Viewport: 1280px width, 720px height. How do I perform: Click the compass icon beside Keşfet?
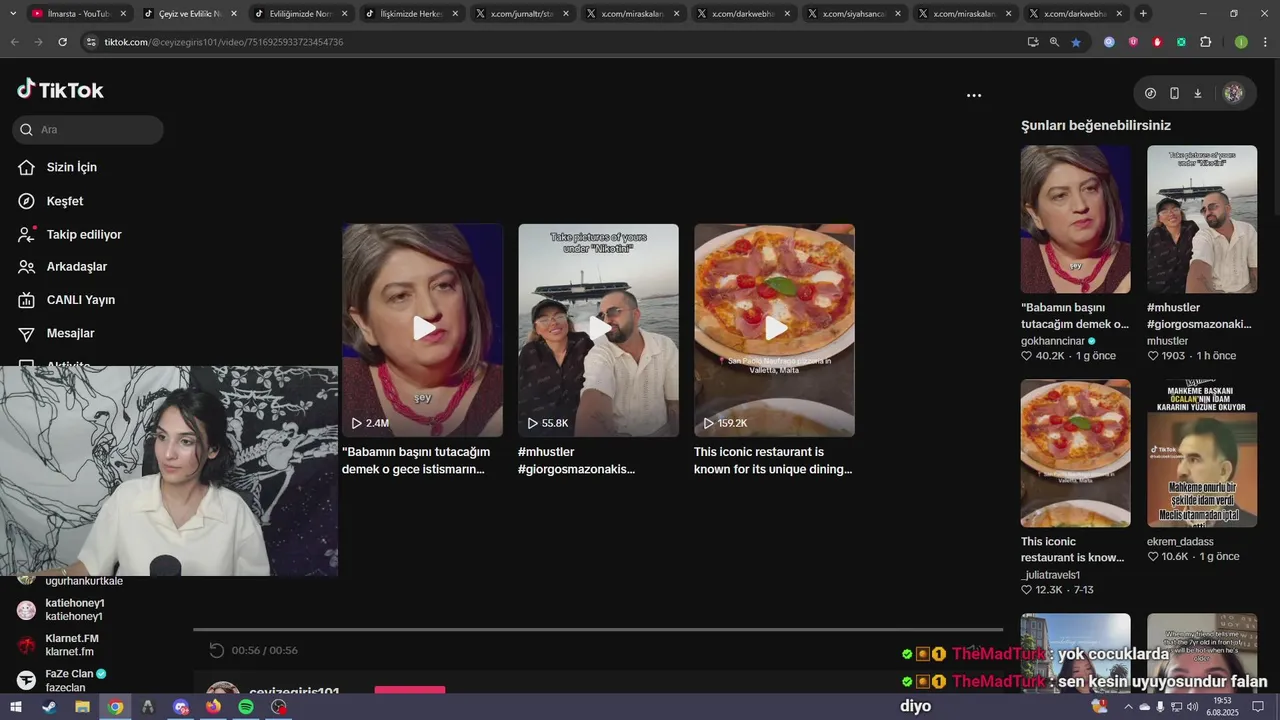(x=27, y=201)
